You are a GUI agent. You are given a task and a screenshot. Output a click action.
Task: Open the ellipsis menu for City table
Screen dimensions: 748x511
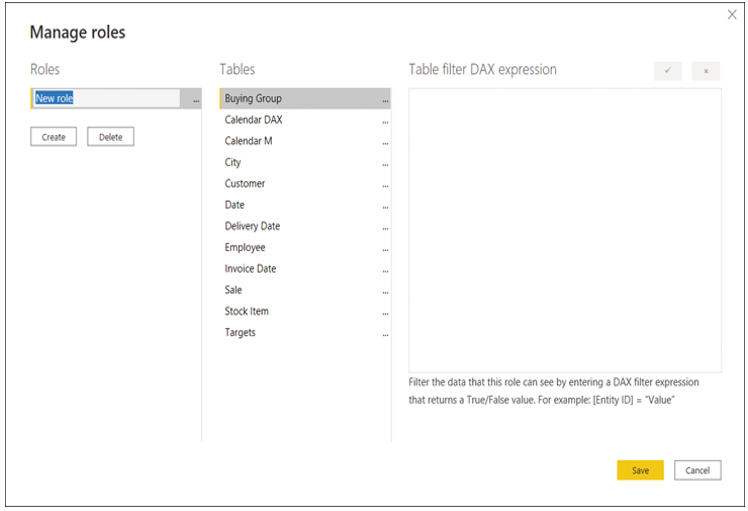point(385,165)
